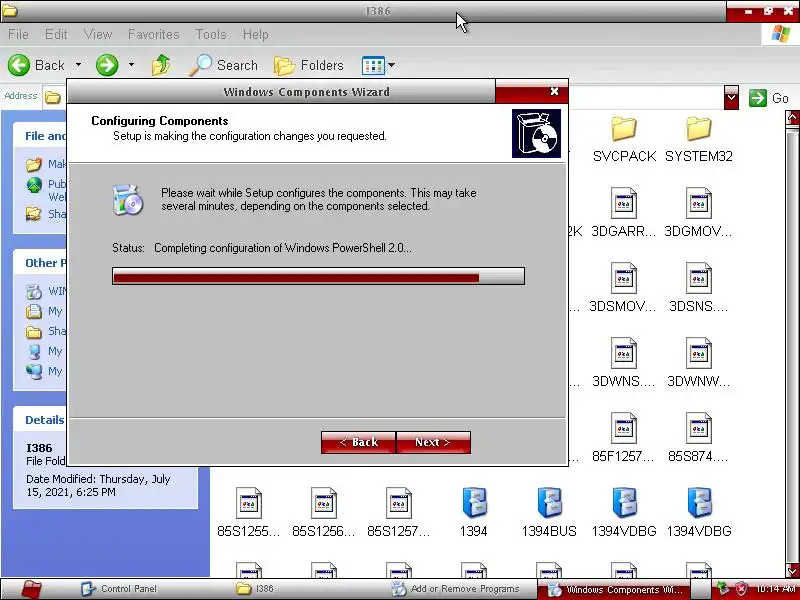
Task: Select the 3DSMOV file icon
Action: click(x=623, y=278)
